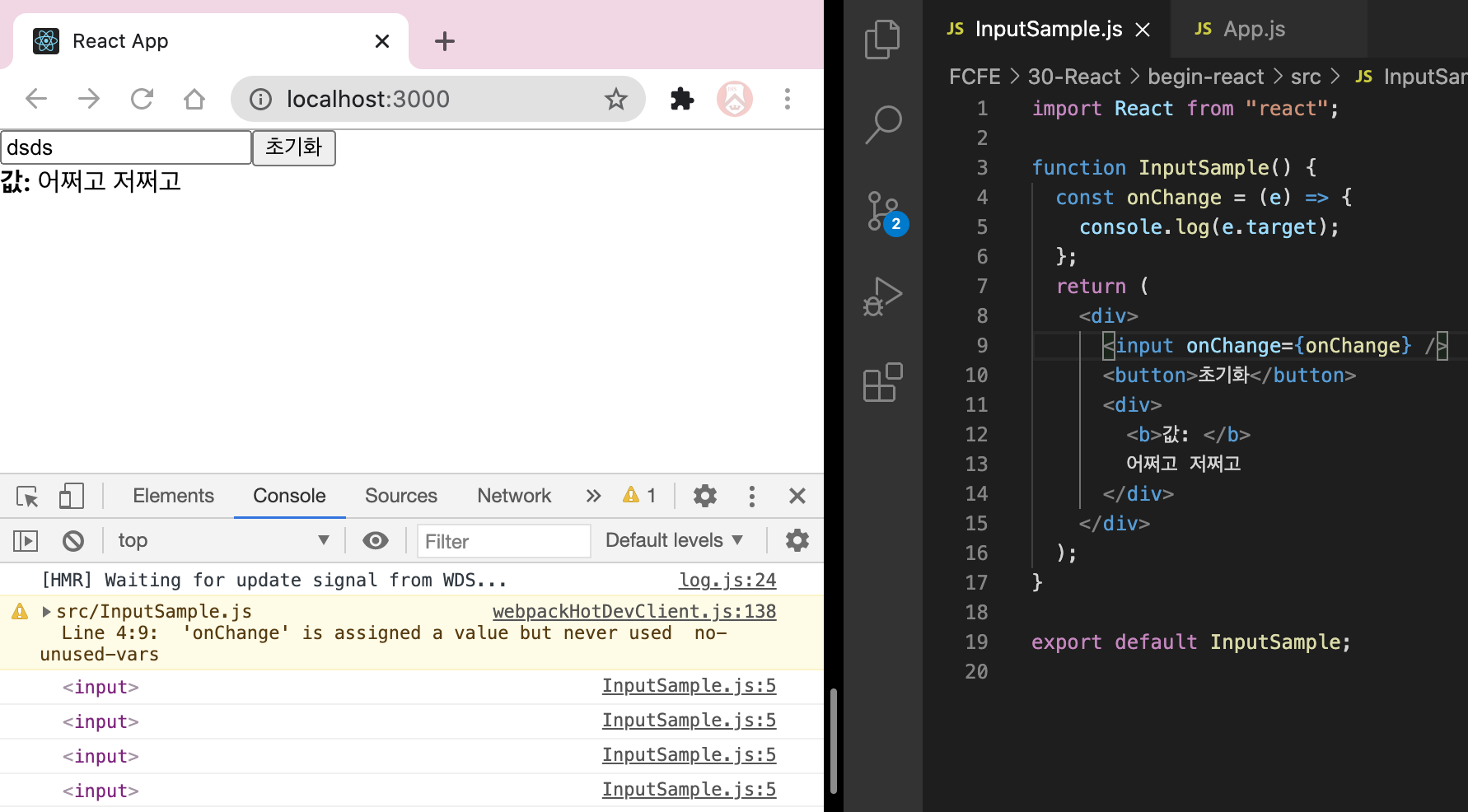This screenshot has width=1468, height=812.
Task: Open DevTools customize three-dot menu
Action: [751, 496]
